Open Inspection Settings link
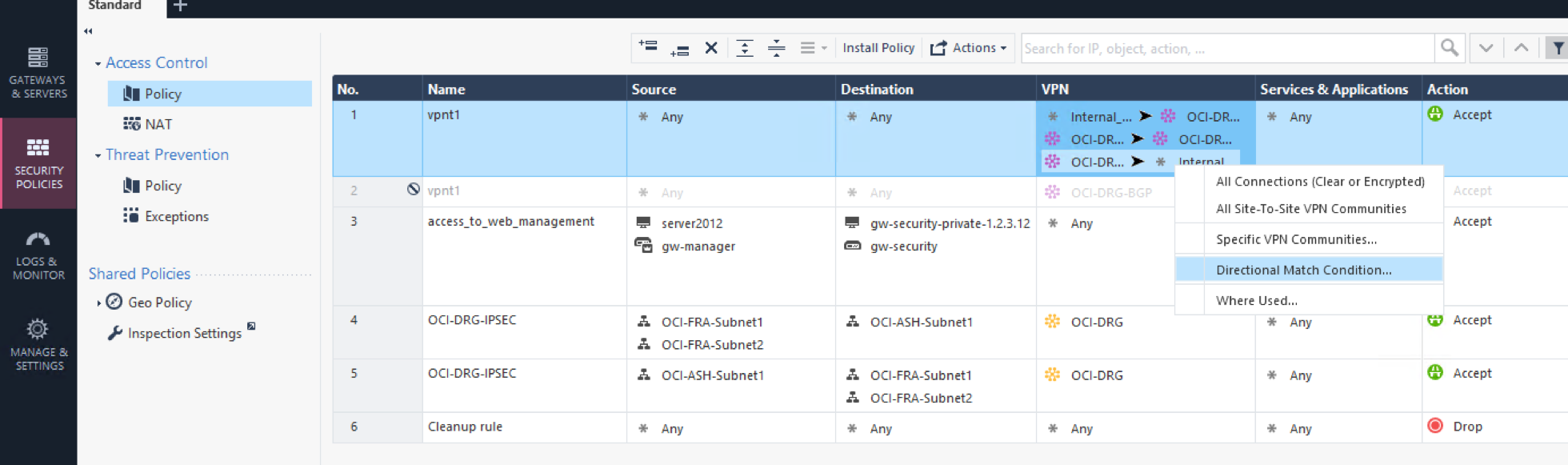This screenshot has width=1568, height=465. (184, 333)
